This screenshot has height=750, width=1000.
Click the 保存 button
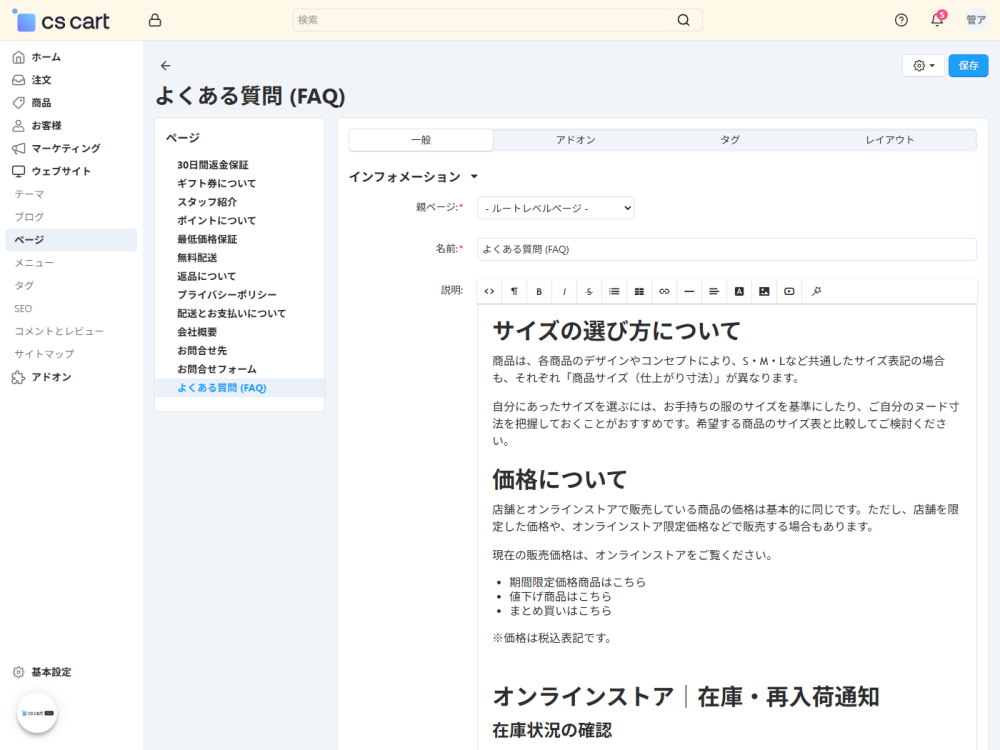968,66
